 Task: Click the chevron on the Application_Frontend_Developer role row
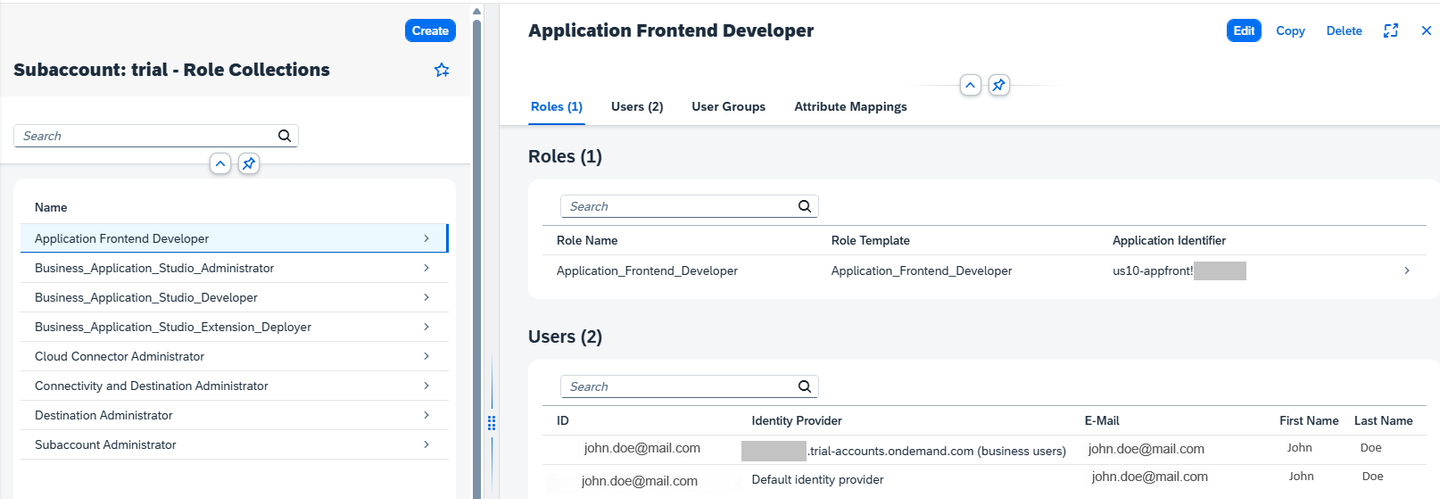pos(1407,270)
